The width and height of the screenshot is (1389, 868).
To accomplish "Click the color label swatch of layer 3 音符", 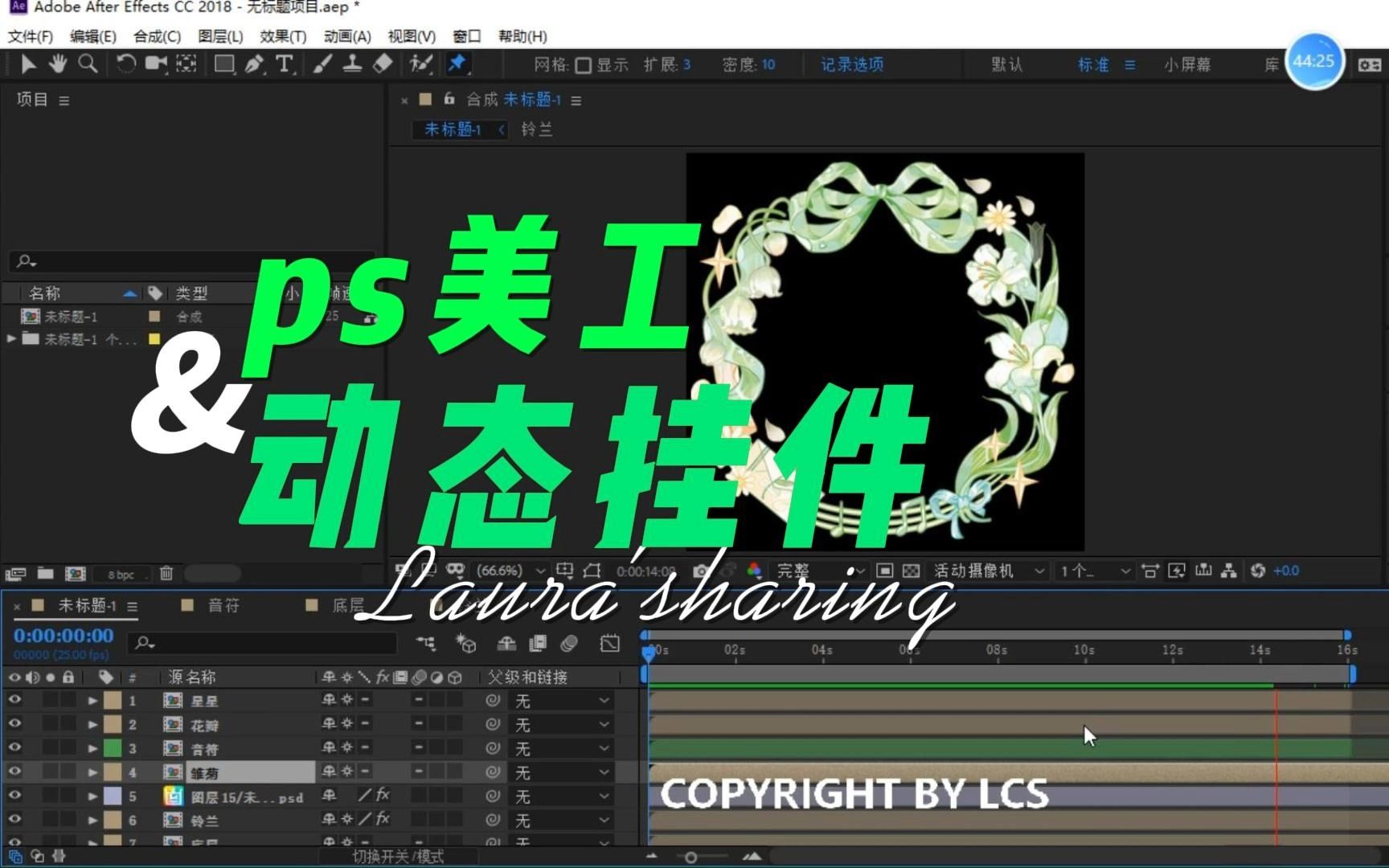I will tap(113, 748).
